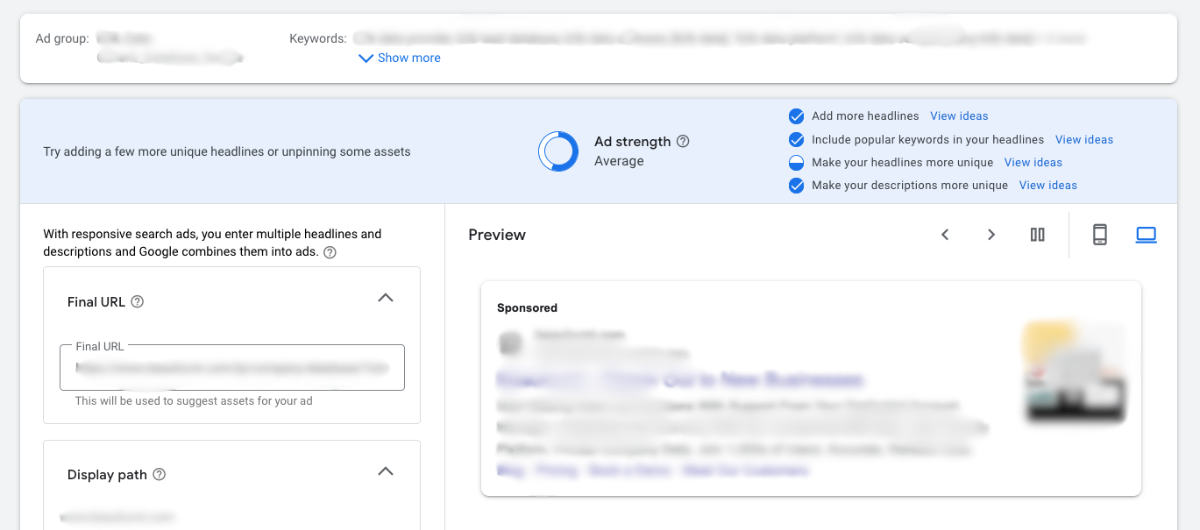The height and width of the screenshot is (530, 1200).
Task: Show the previous ad preview
Action: pyautogui.click(x=945, y=235)
